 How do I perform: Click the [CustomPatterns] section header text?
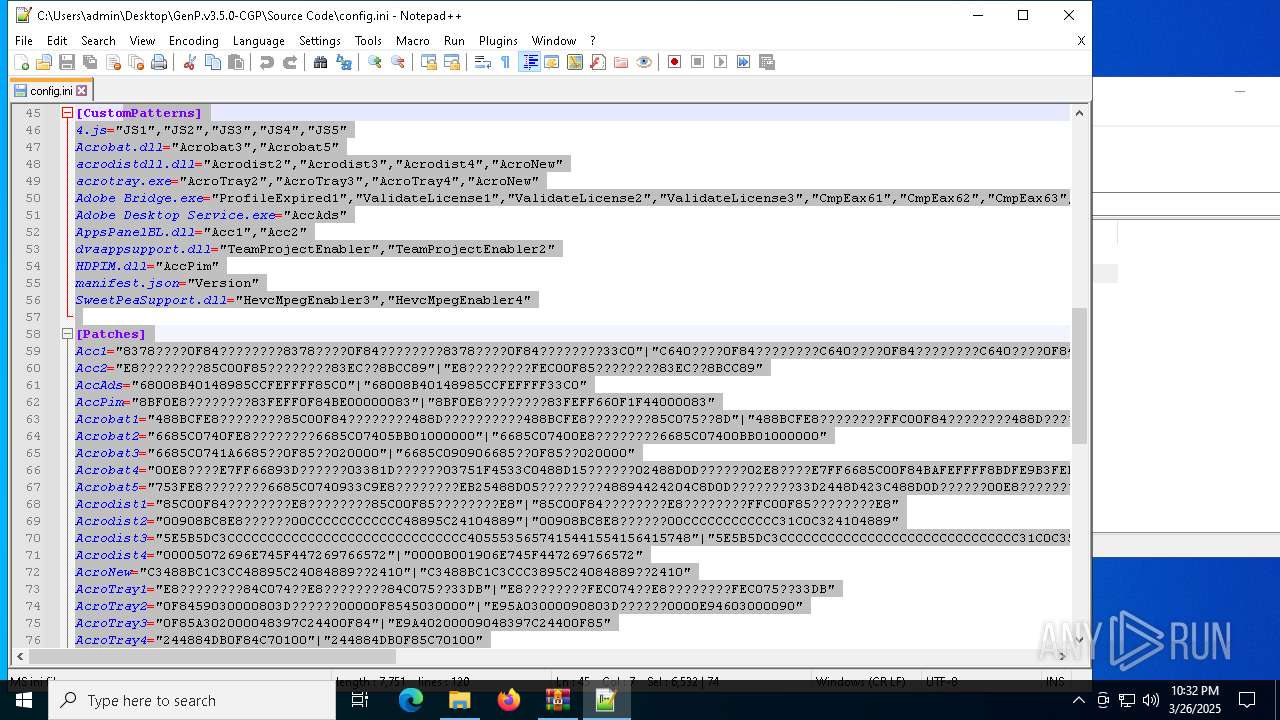139,113
